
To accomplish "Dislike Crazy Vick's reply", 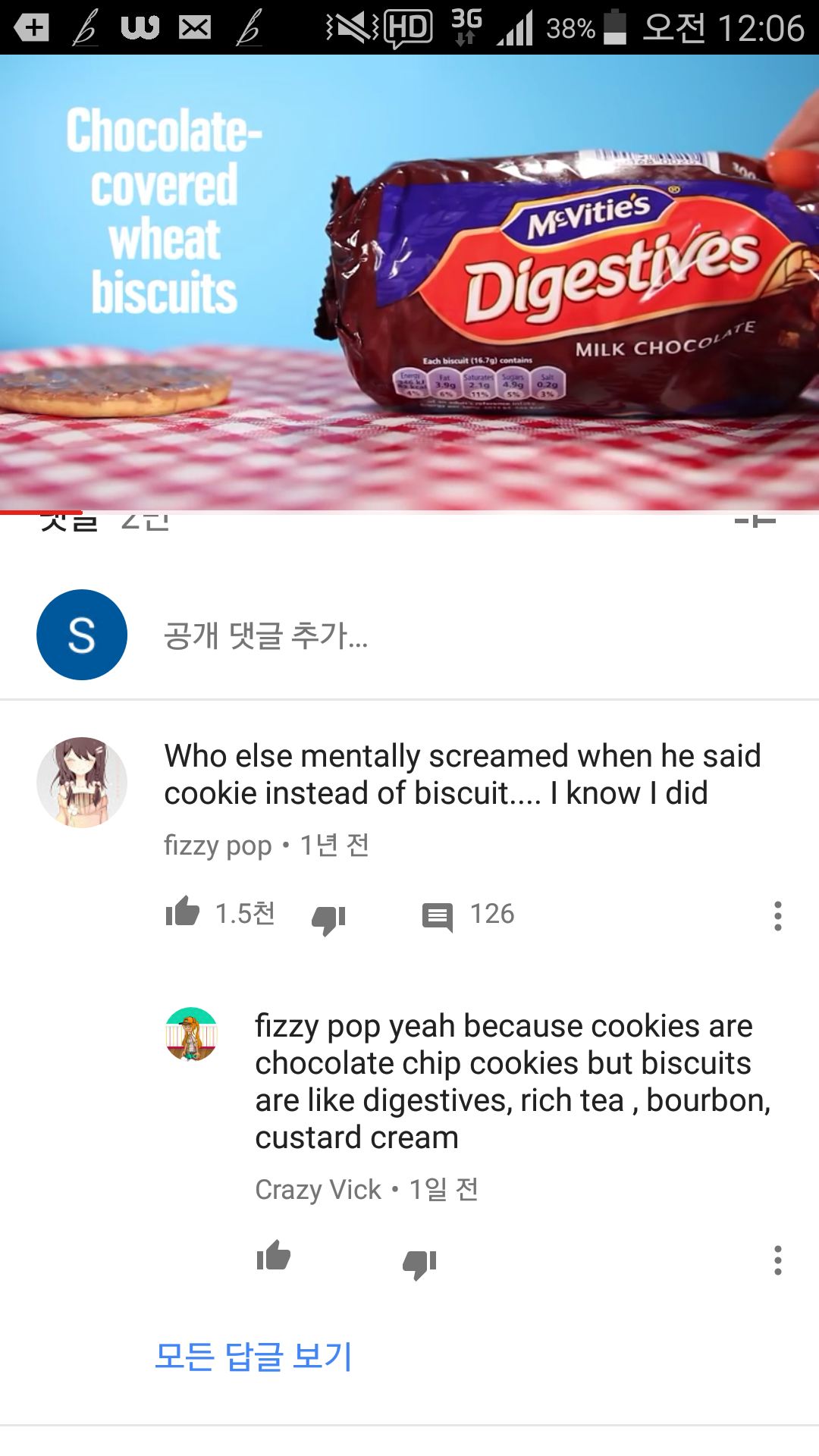I will coord(419,1263).
